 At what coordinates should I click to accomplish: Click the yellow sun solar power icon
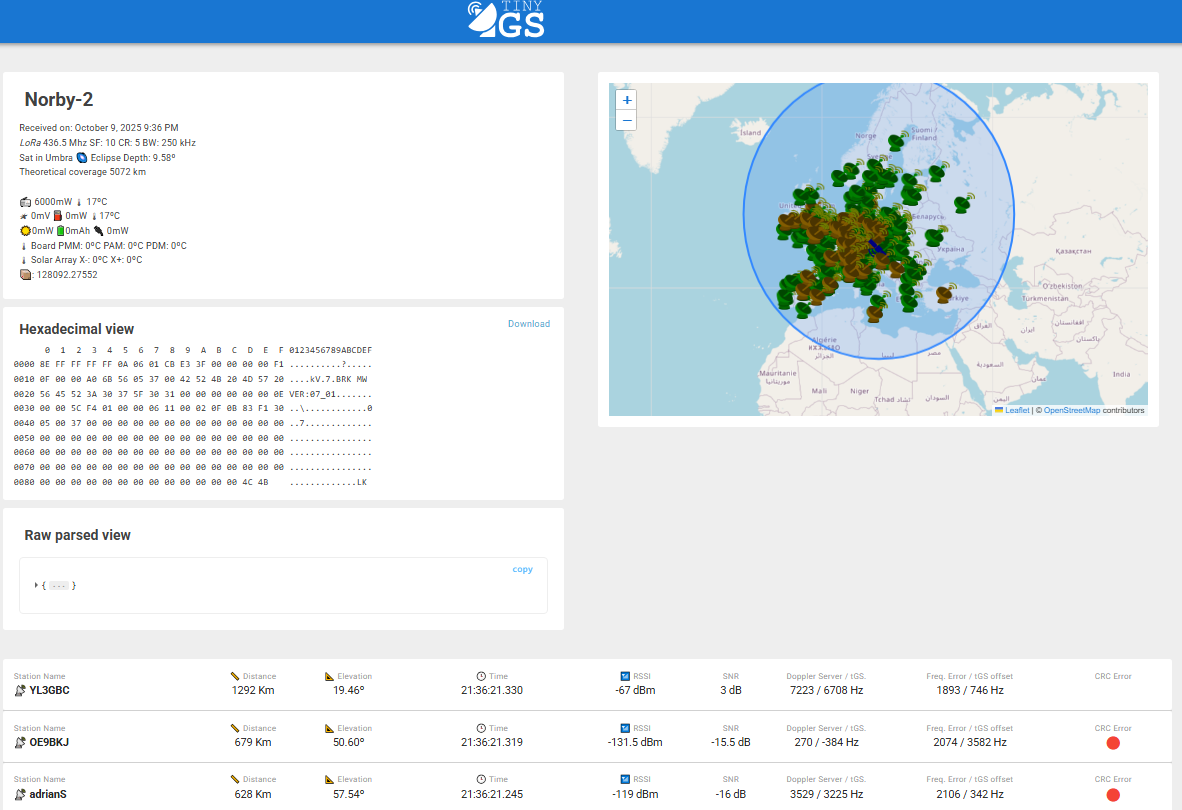[25, 231]
